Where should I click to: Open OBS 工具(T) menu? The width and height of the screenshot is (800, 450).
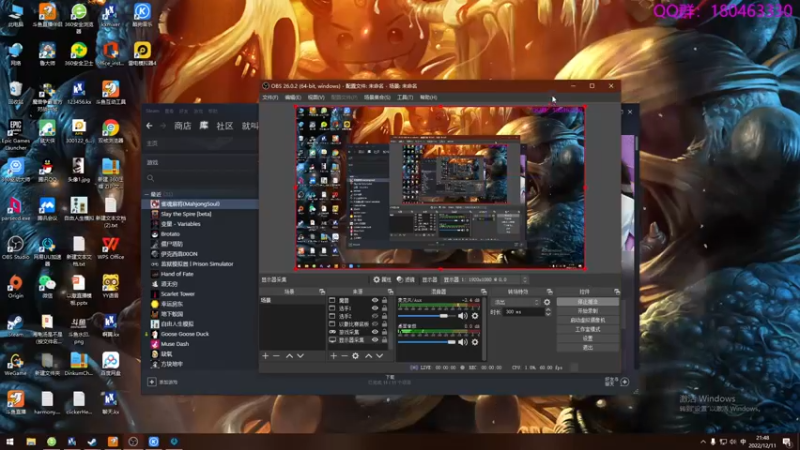(405, 97)
